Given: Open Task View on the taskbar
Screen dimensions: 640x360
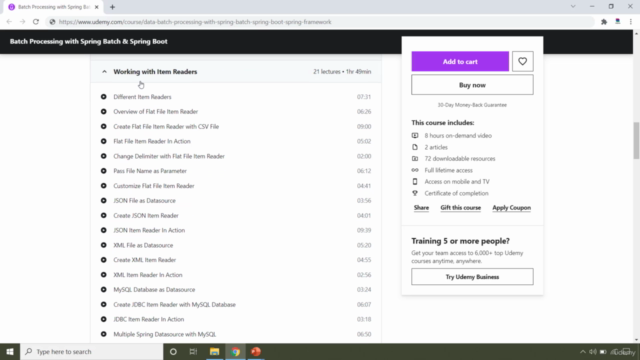Looking at the screenshot, I should click(x=193, y=351).
